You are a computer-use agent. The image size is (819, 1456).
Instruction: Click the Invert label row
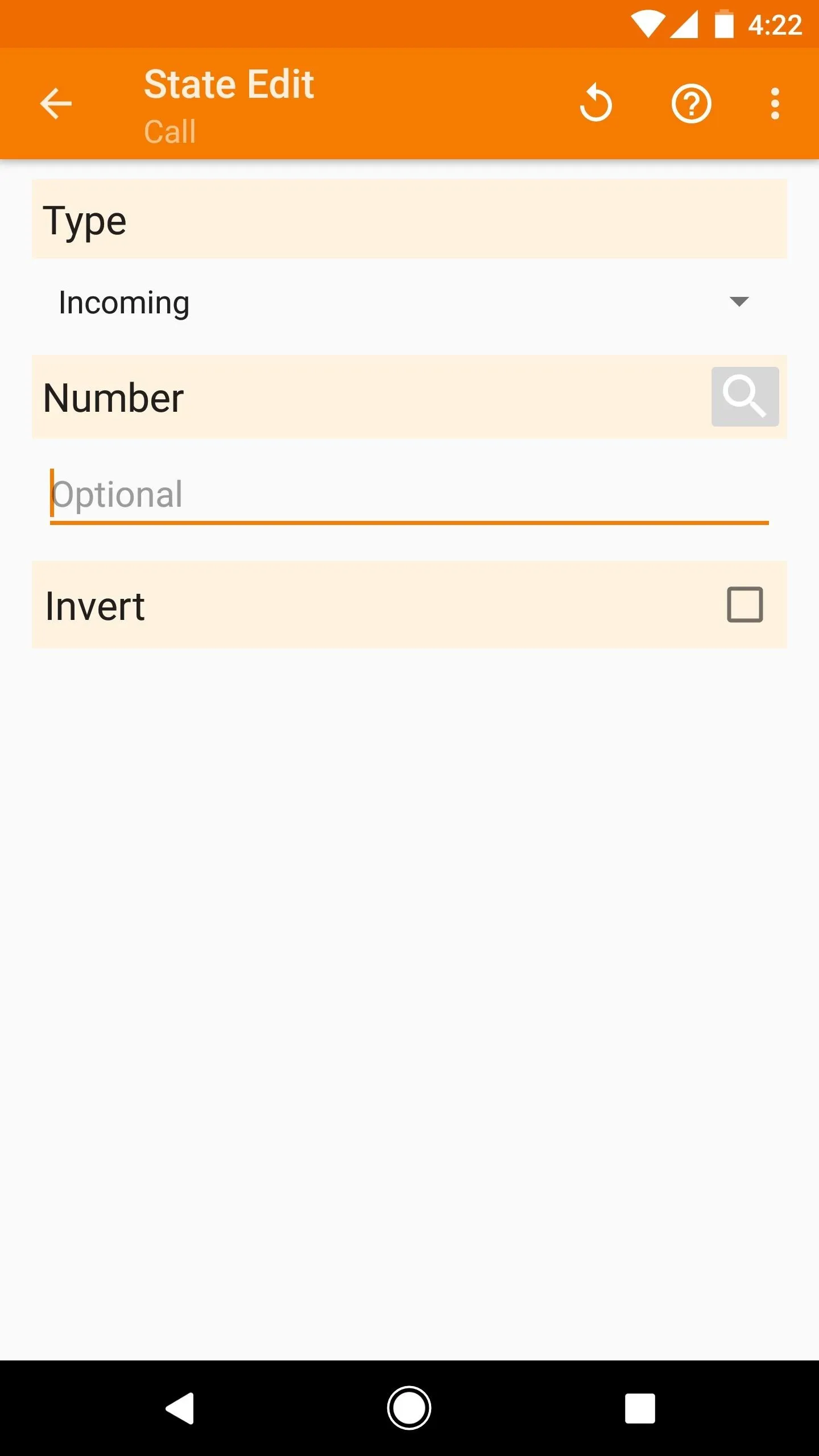tap(409, 605)
